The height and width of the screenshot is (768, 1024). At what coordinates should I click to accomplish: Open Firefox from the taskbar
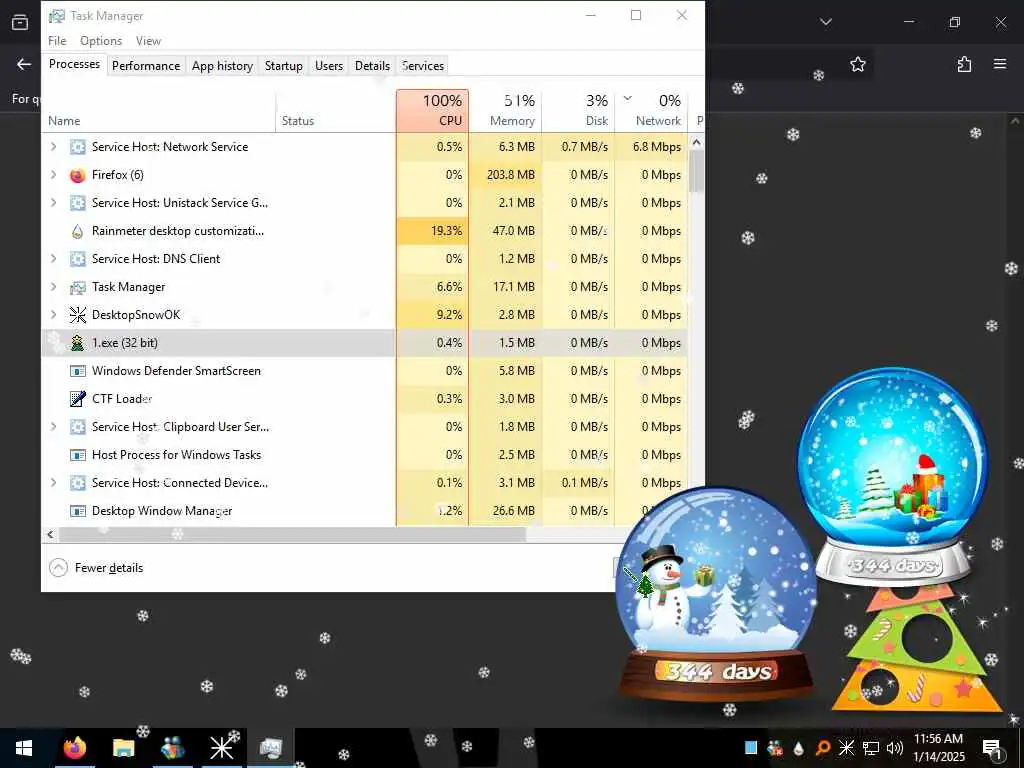[75, 748]
